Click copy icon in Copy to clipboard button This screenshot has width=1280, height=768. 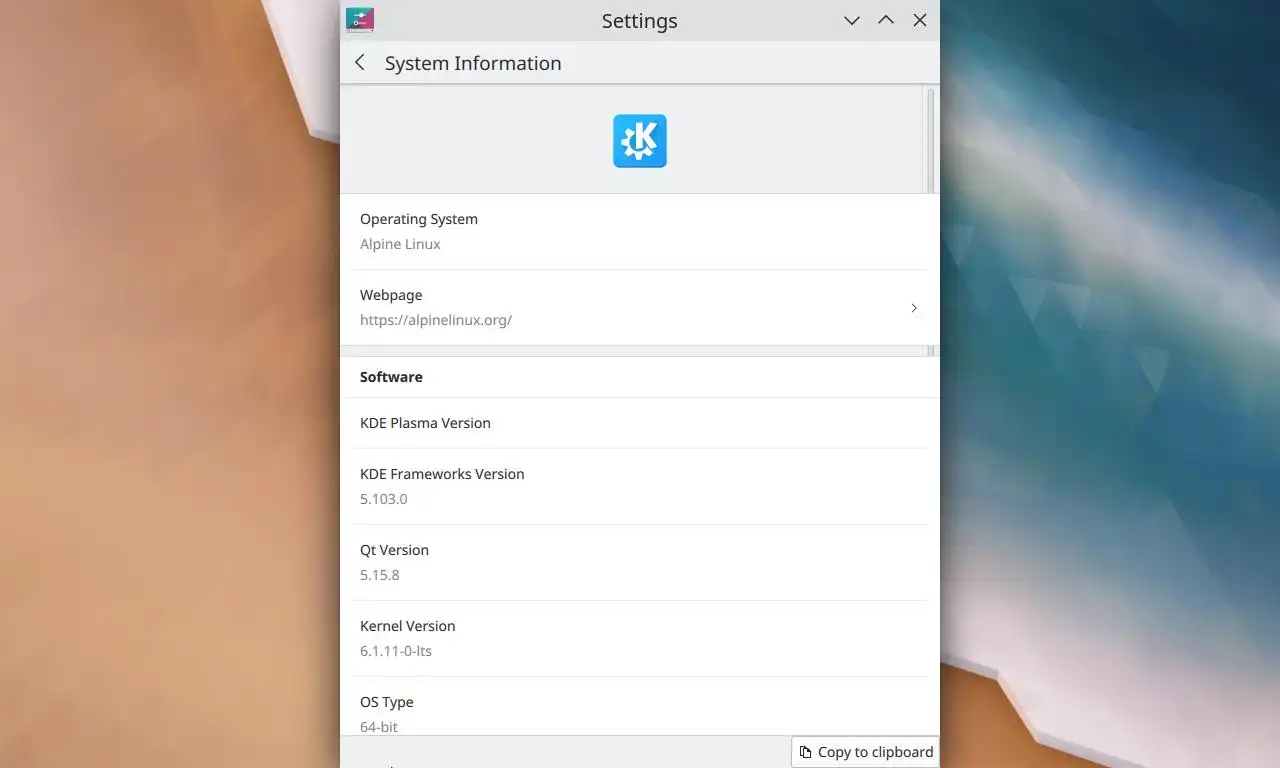pos(805,752)
